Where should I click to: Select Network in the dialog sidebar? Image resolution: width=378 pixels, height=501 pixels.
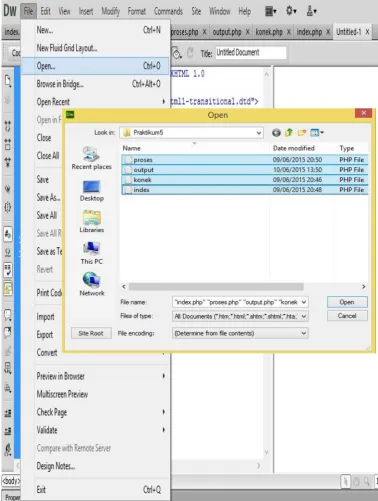point(92,284)
